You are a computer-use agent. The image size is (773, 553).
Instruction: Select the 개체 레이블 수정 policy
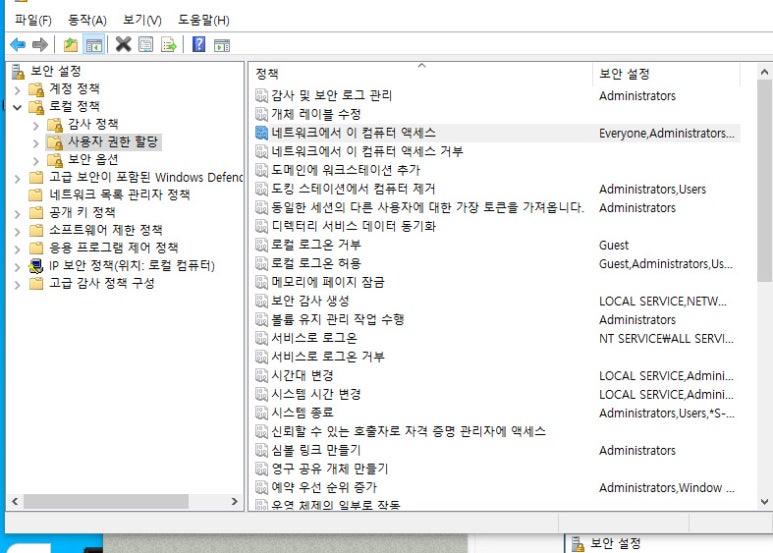(316, 114)
